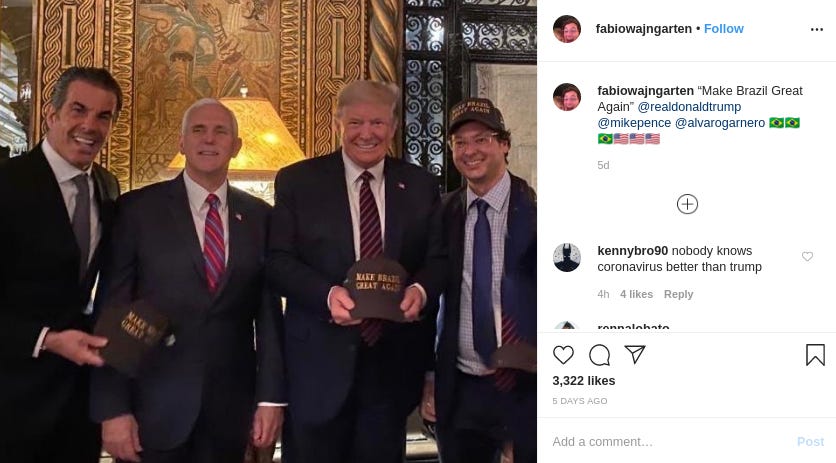836x463 pixels.
Task: View the 3,322 likes list
Action: (584, 381)
